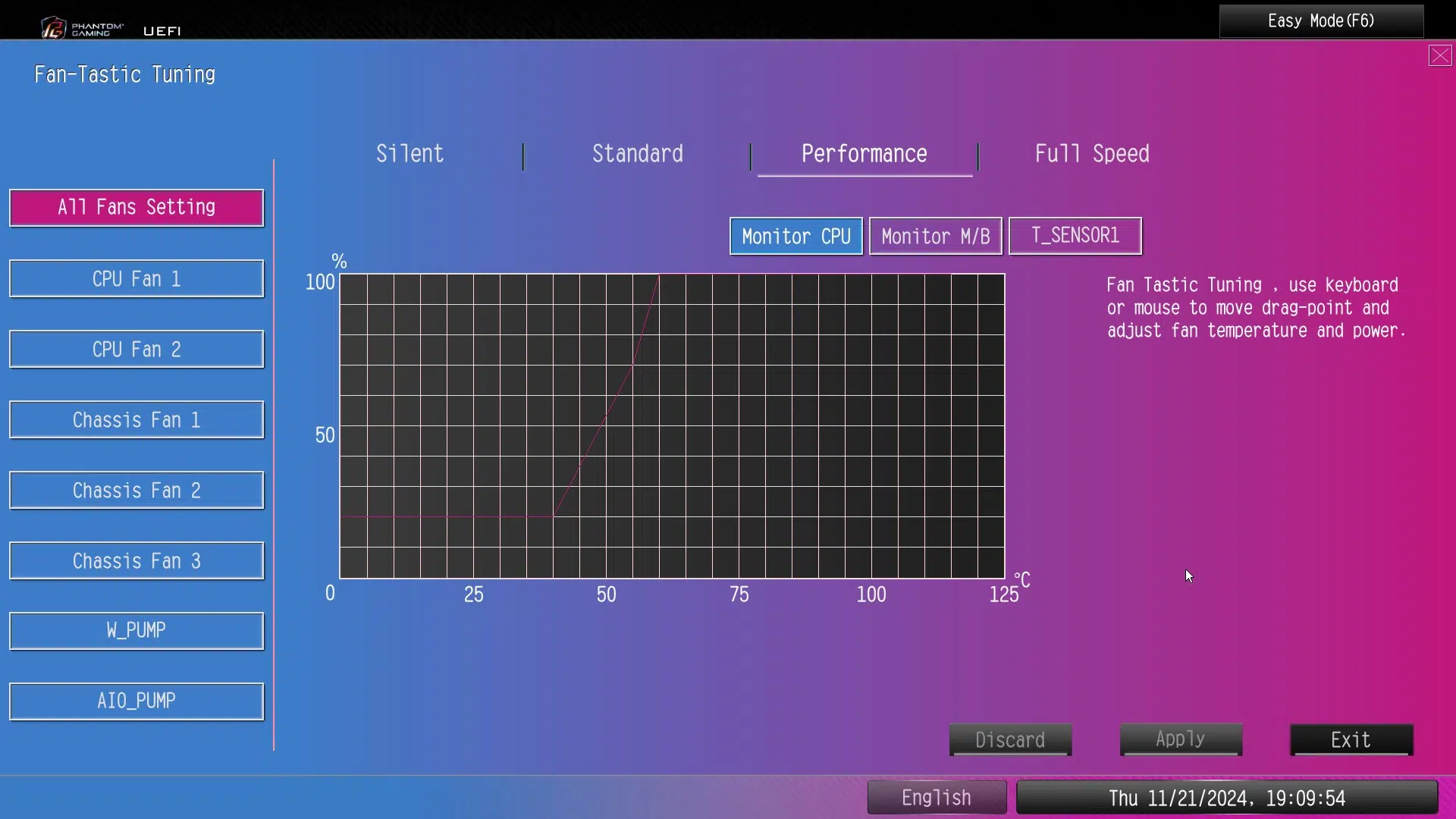The width and height of the screenshot is (1456, 819).
Task: Choose All Fans Setting
Action: pyautogui.click(x=136, y=208)
